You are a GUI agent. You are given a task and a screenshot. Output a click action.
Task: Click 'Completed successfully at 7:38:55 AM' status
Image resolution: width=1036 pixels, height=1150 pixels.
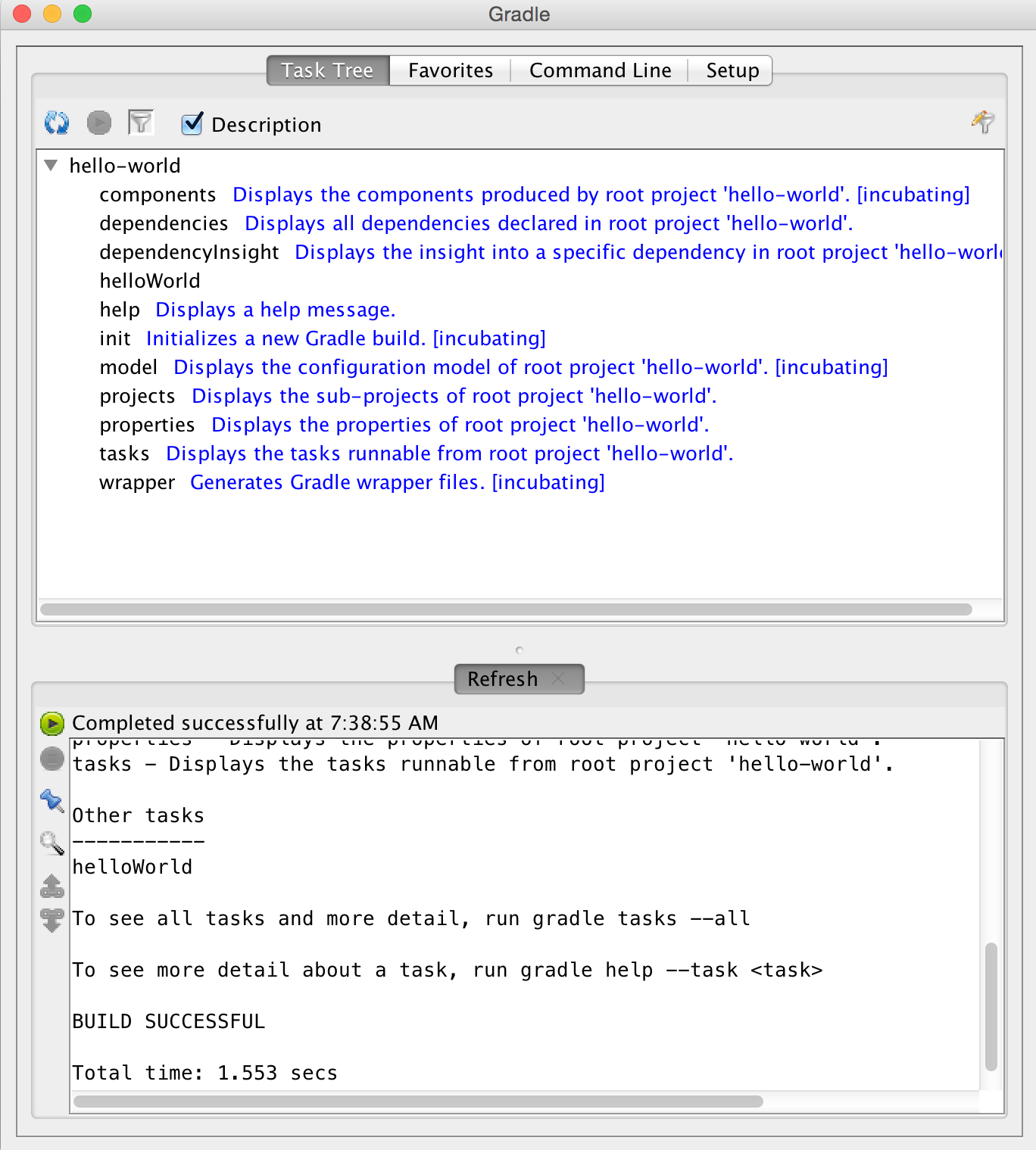pyautogui.click(x=255, y=723)
